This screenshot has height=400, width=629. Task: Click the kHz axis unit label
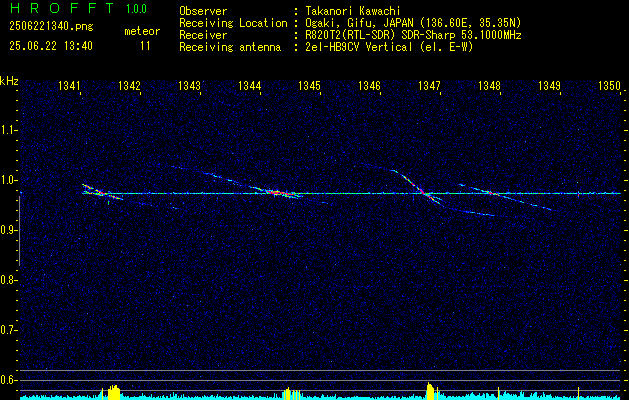click(x=9, y=81)
